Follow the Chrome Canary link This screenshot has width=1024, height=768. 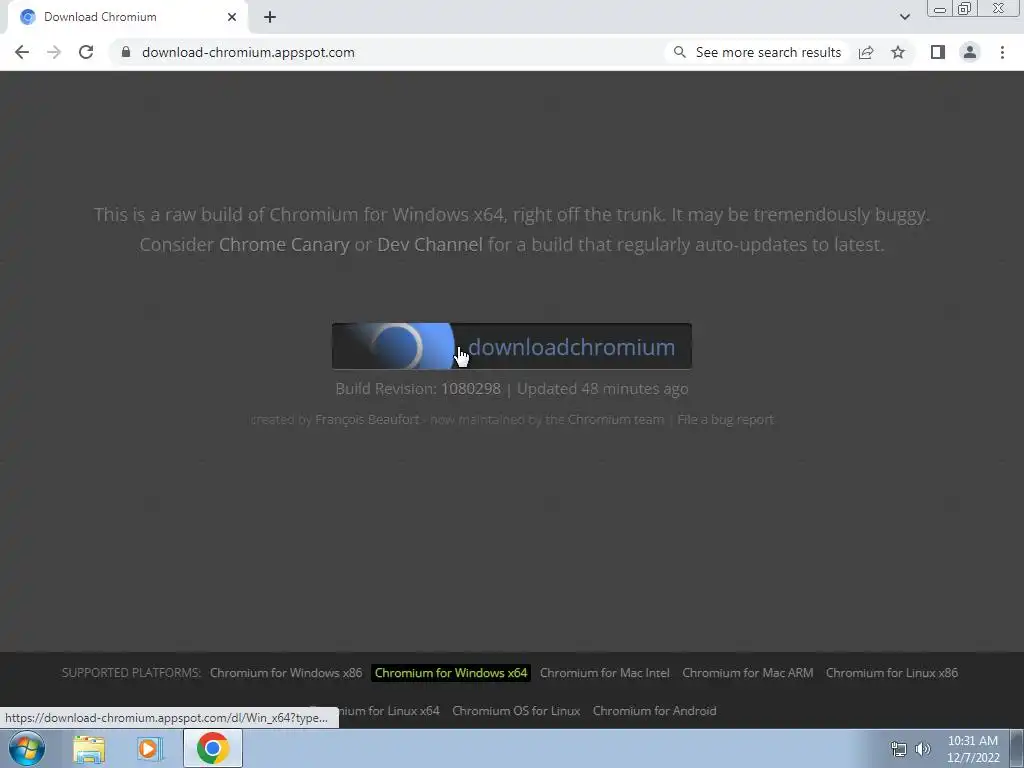[x=284, y=245]
